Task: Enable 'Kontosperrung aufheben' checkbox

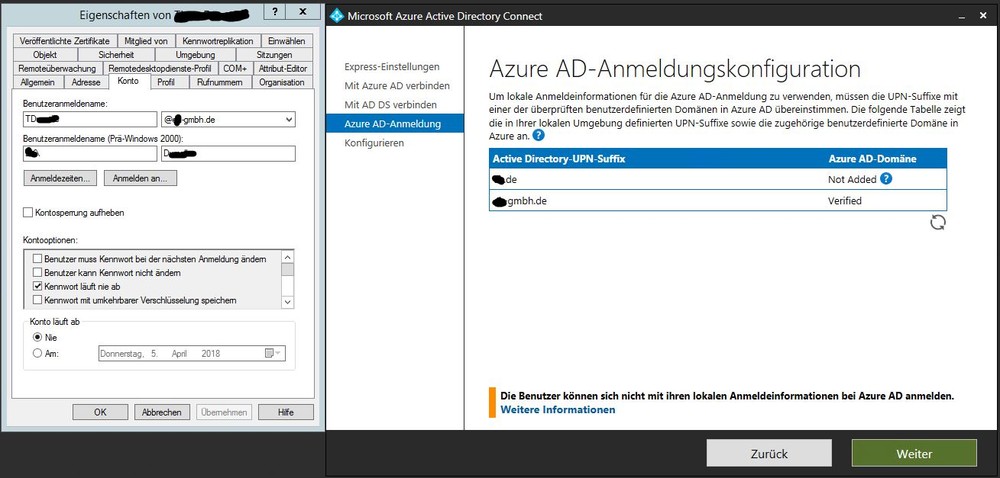Action: [28, 212]
